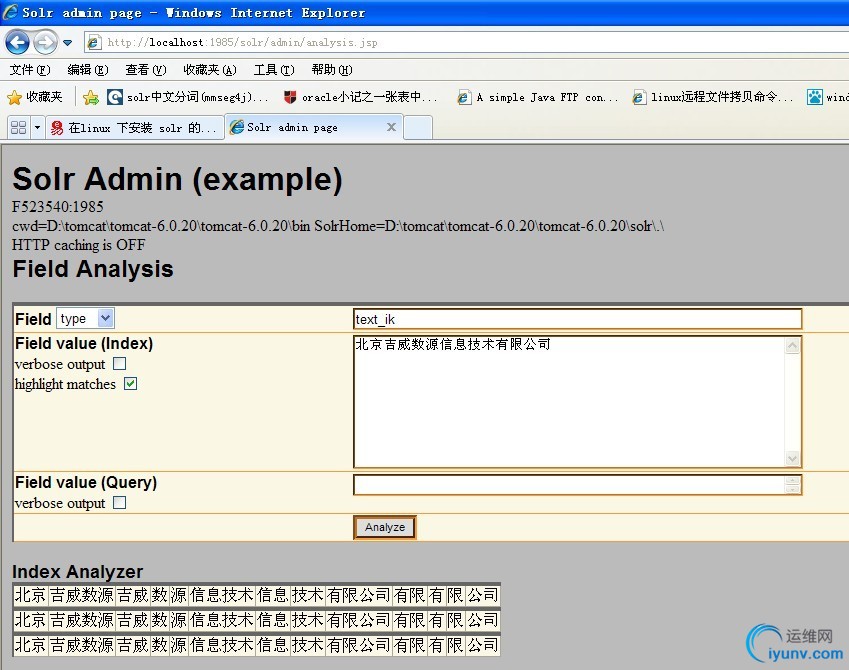Click the Solr Admin (example) heading
Screen dimensions: 849x670
(177, 179)
